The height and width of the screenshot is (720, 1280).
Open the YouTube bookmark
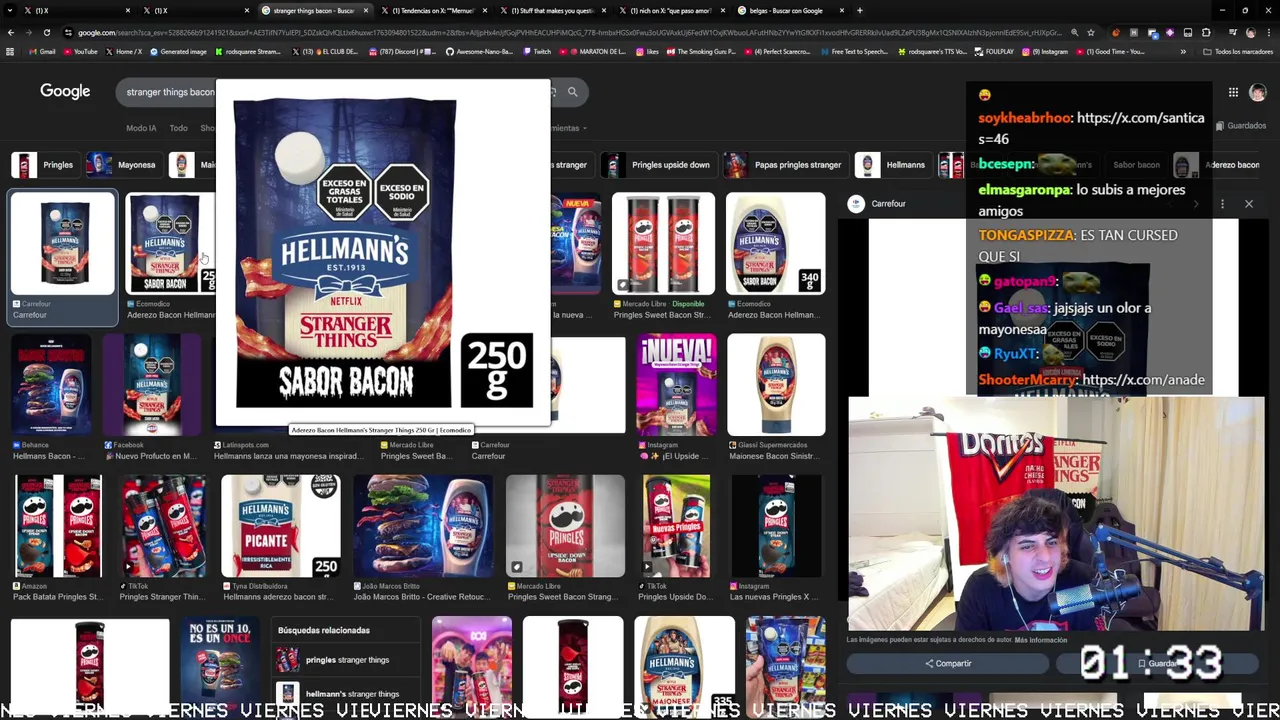(79, 51)
